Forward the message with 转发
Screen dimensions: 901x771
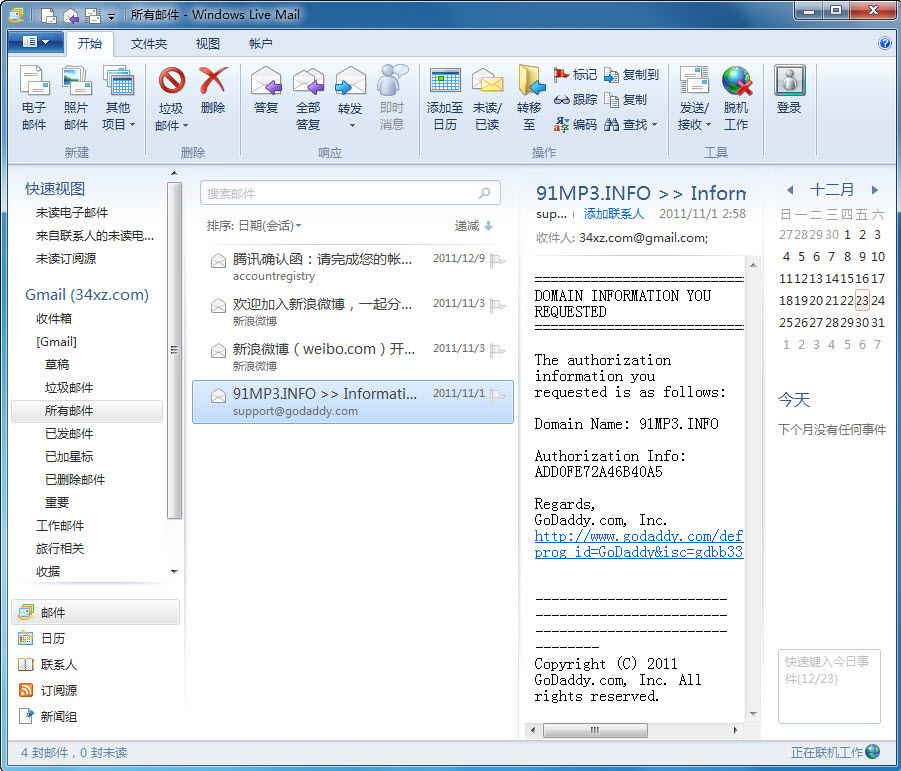point(350,98)
